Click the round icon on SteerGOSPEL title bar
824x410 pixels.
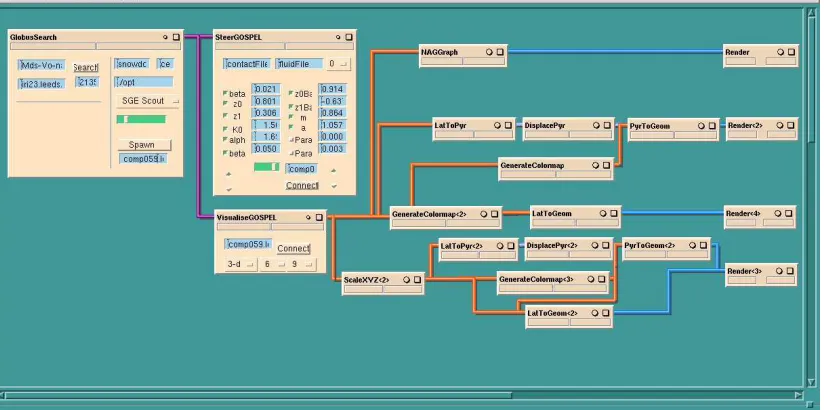(338, 37)
